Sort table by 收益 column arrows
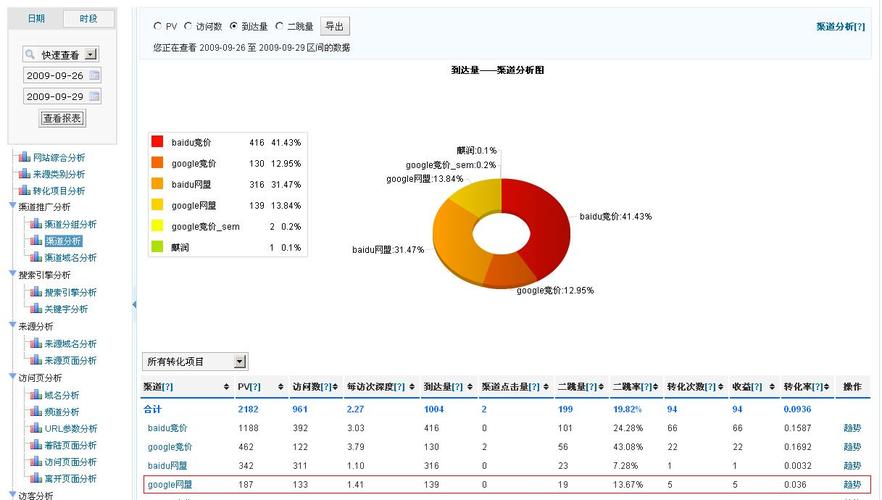This screenshot has height=500, width=882. [772, 387]
